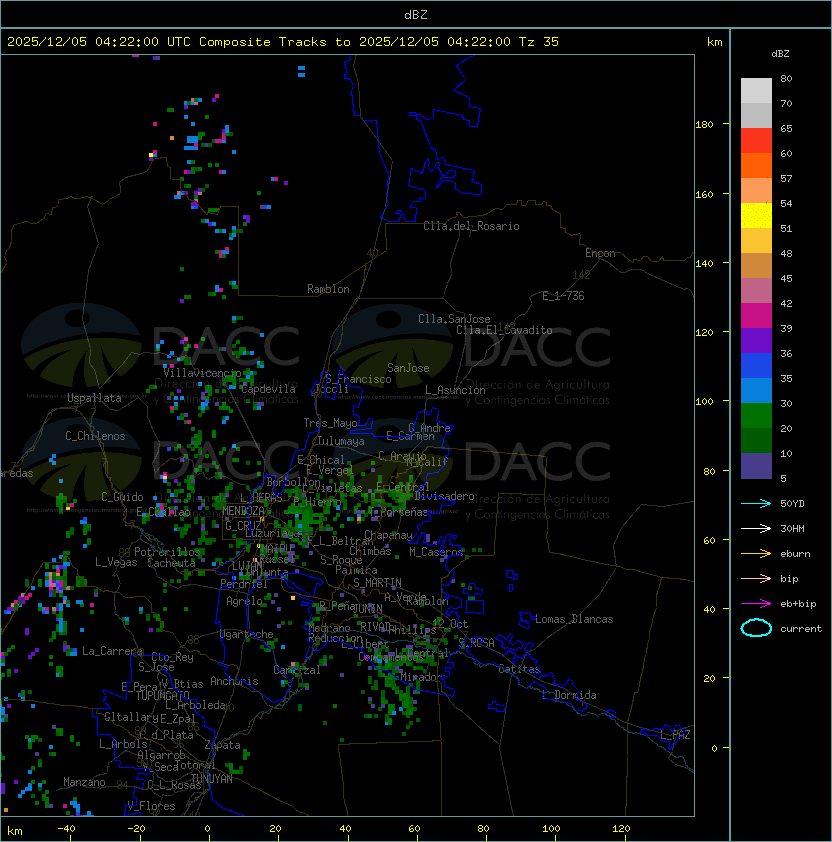Click the dBZ title in the window header
832x842 pixels.
(416, 14)
